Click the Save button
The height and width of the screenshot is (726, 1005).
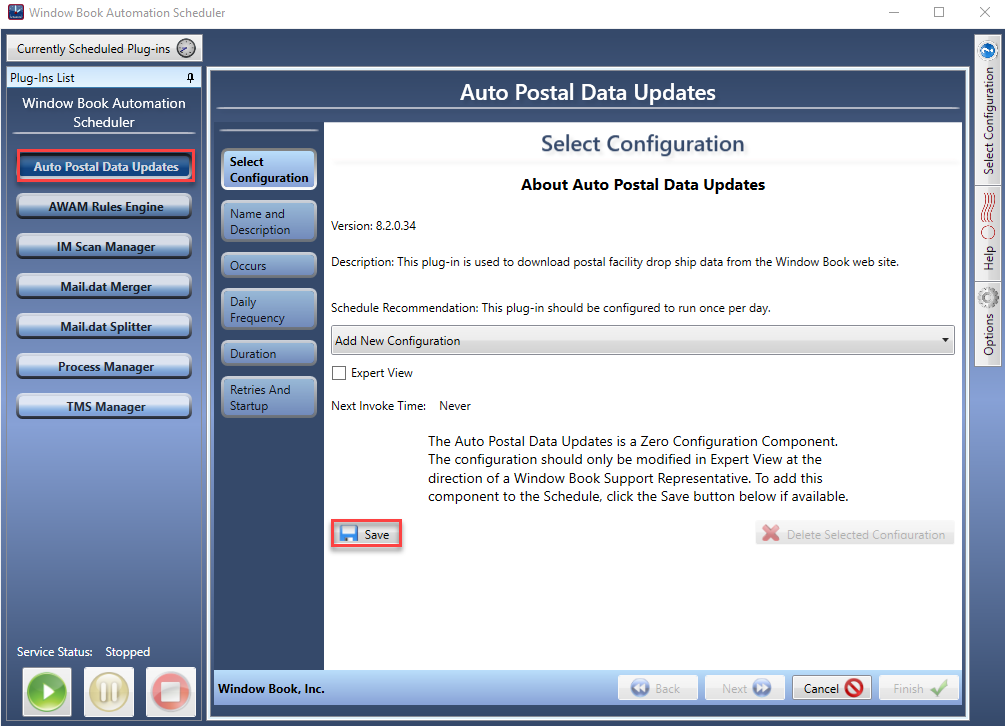(367, 534)
